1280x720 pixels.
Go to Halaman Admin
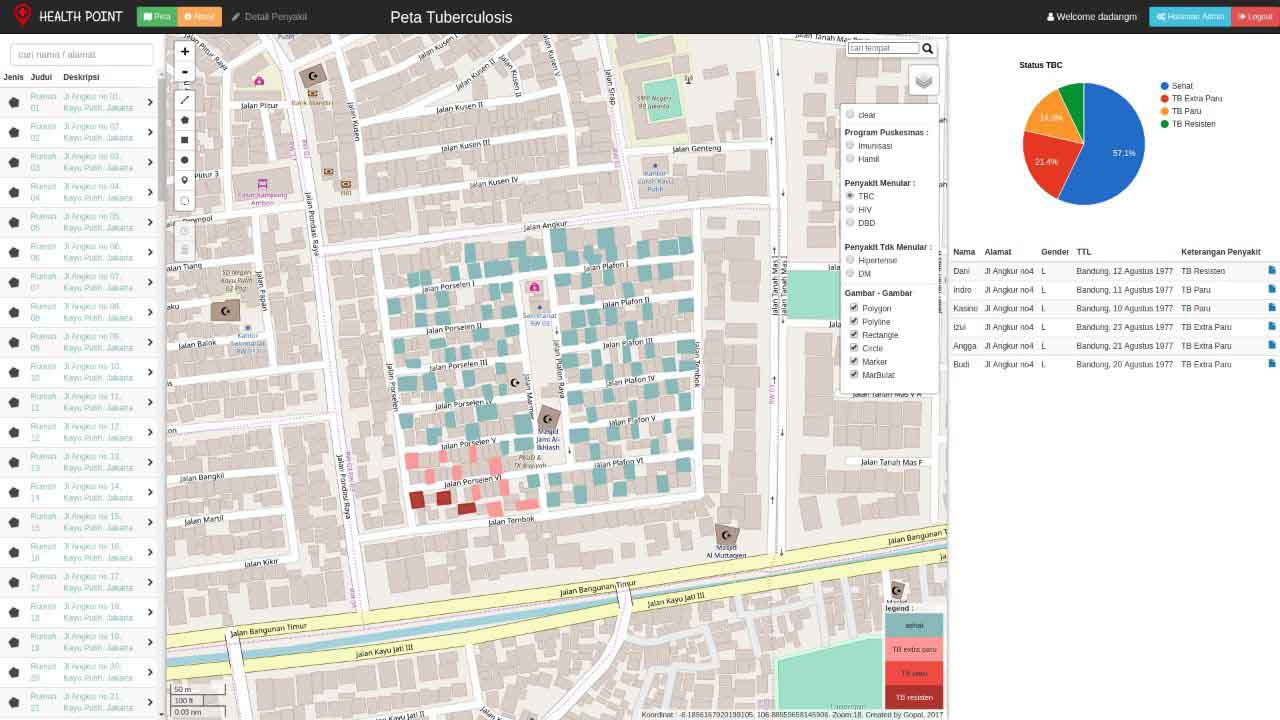pos(1190,17)
